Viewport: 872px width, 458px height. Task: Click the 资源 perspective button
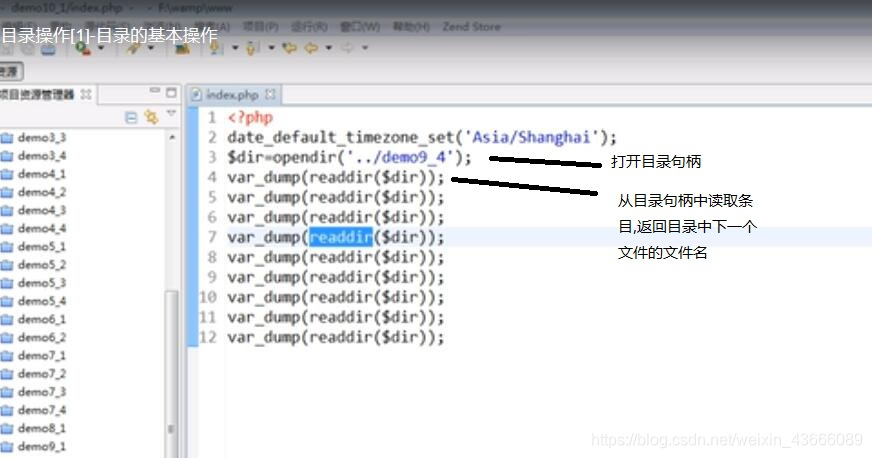point(10,71)
